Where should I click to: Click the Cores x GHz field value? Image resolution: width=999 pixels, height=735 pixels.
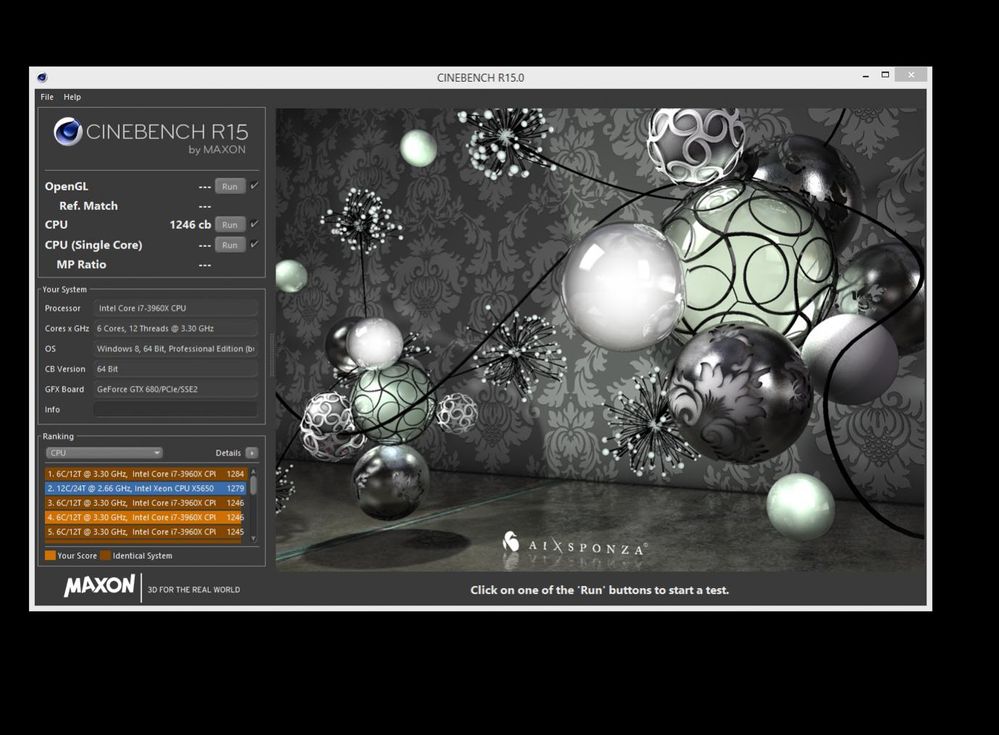pyautogui.click(x=175, y=329)
